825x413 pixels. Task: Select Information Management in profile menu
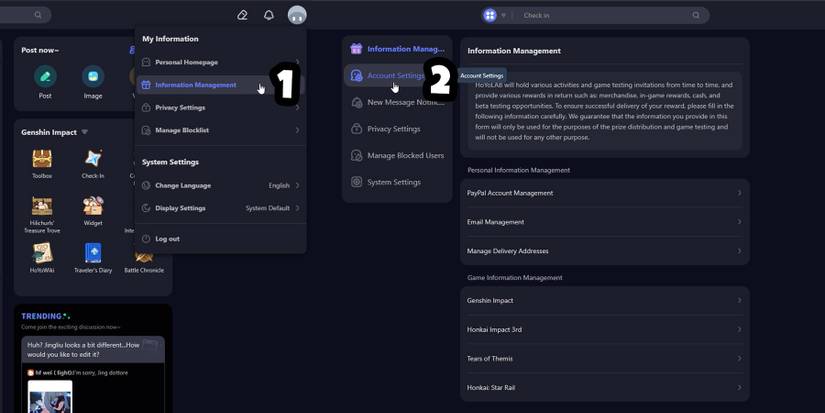196,85
